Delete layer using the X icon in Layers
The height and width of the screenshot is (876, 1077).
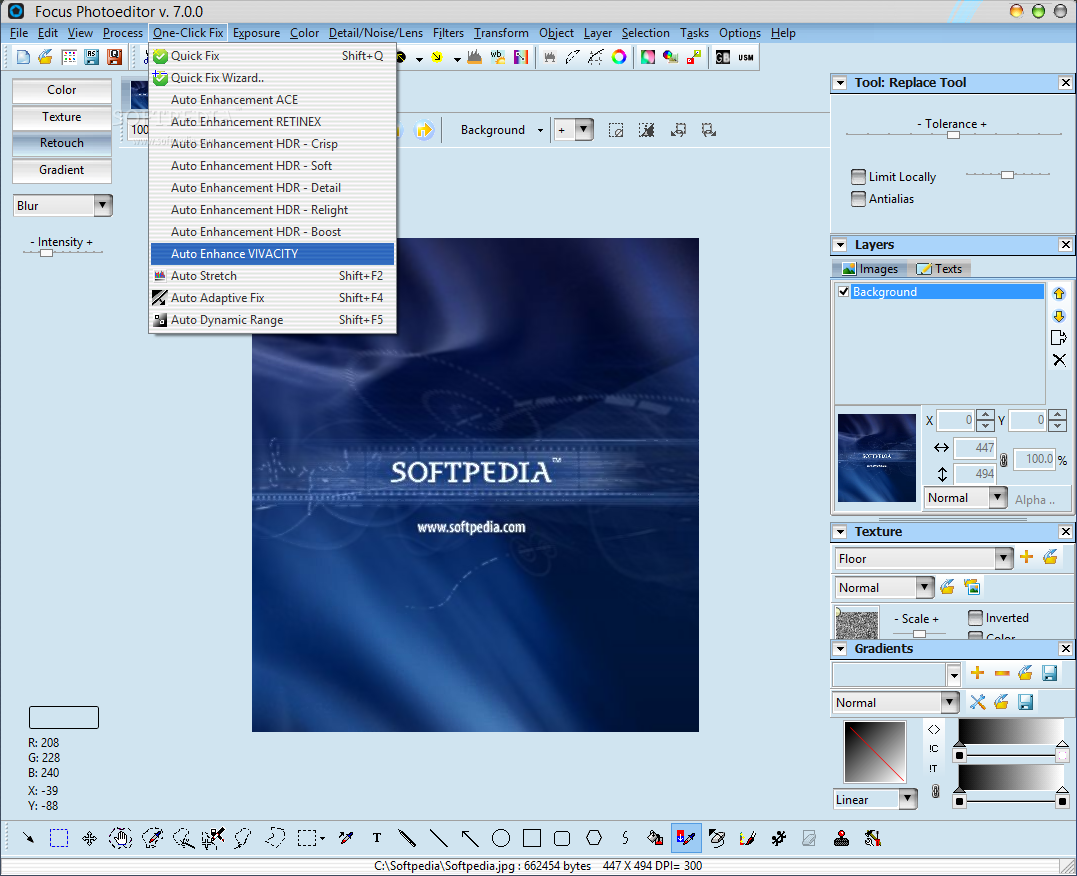point(1058,359)
